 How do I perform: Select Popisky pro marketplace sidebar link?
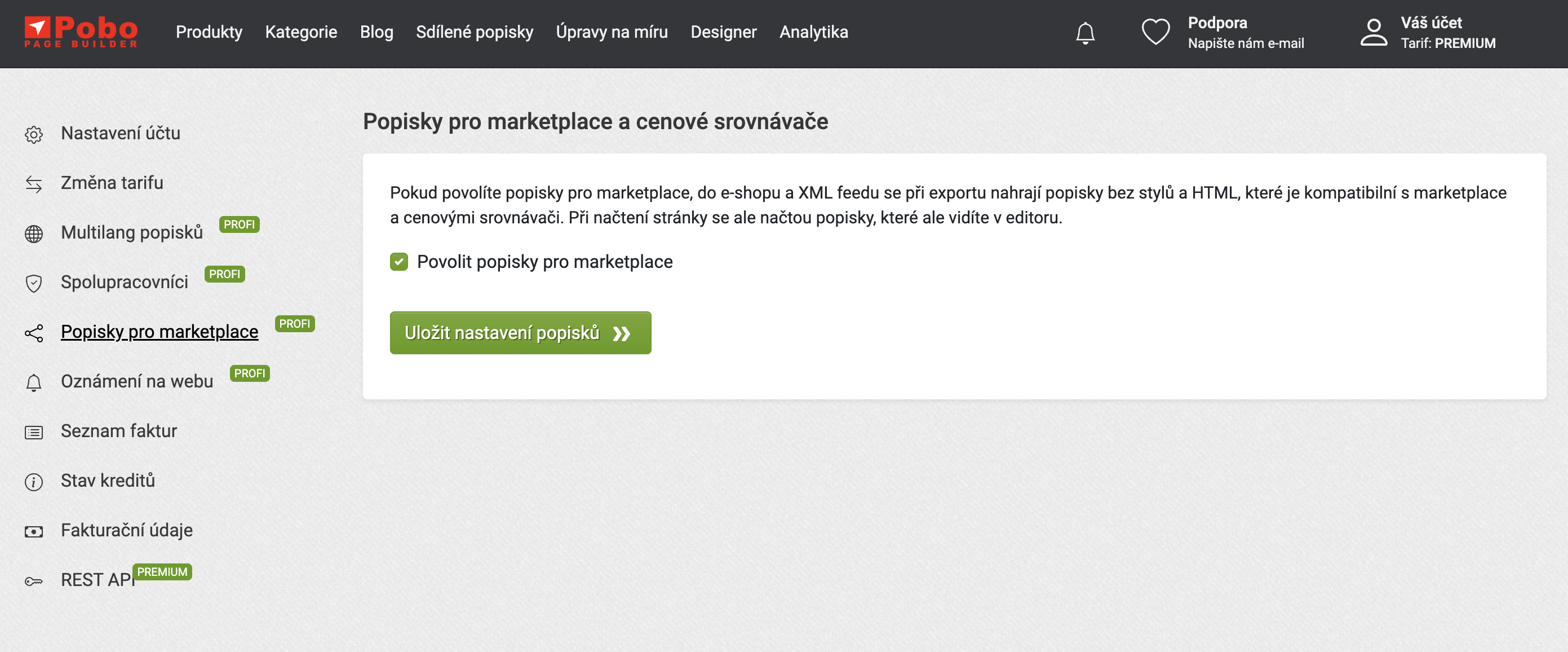pos(160,332)
